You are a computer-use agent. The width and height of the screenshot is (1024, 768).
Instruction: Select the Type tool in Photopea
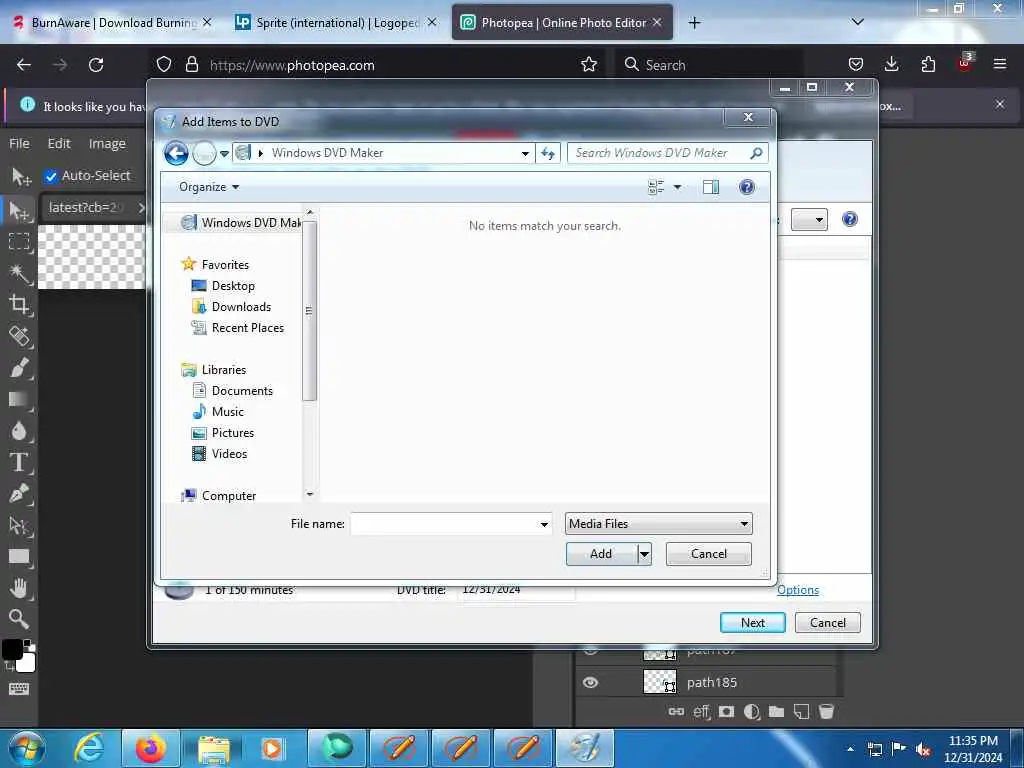19,462
